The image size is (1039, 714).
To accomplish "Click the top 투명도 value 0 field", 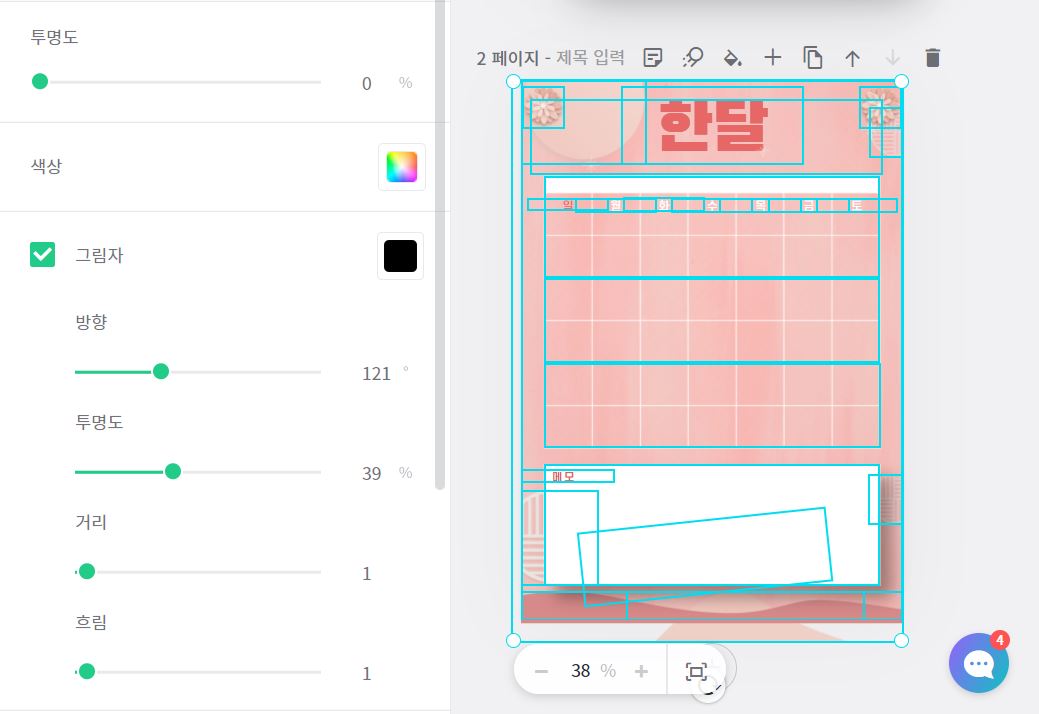I will [366, 83].
